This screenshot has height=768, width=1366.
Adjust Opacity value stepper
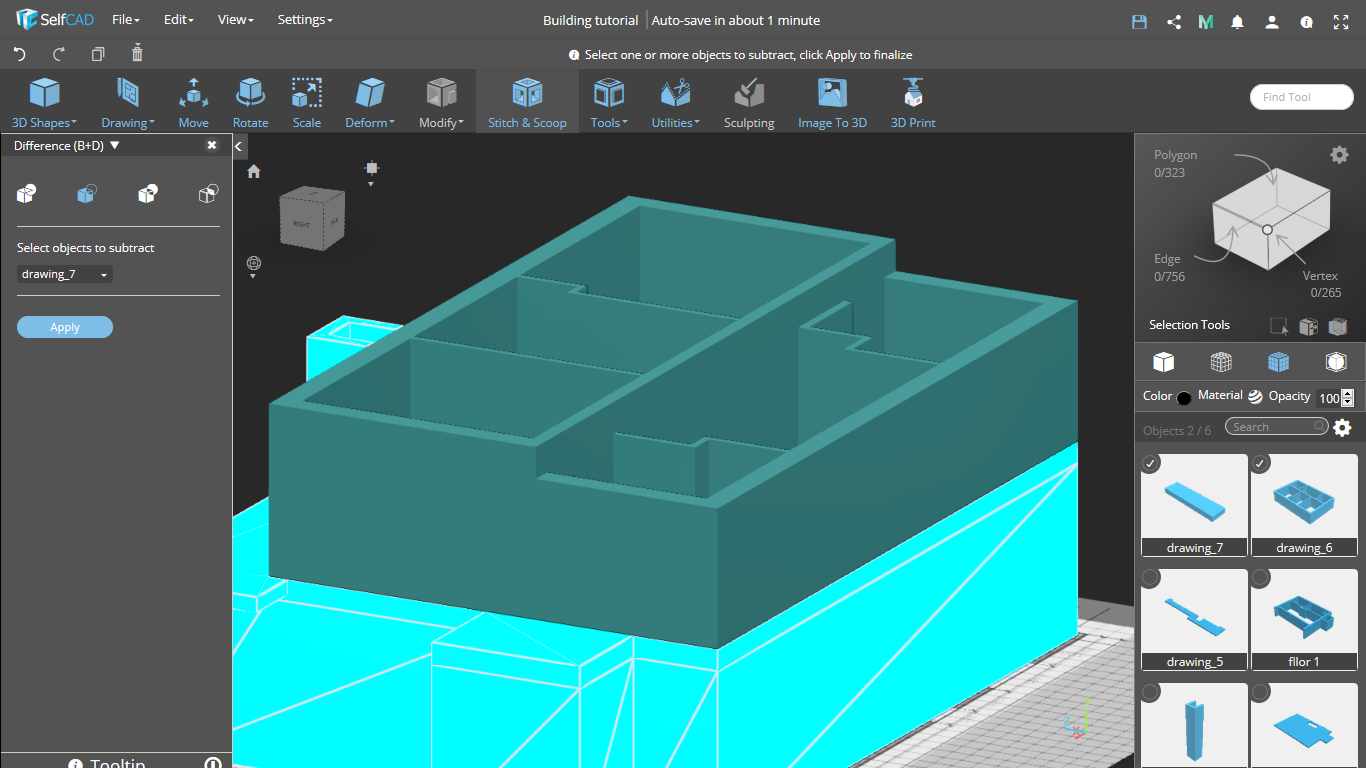click(x=1347, y=397)
